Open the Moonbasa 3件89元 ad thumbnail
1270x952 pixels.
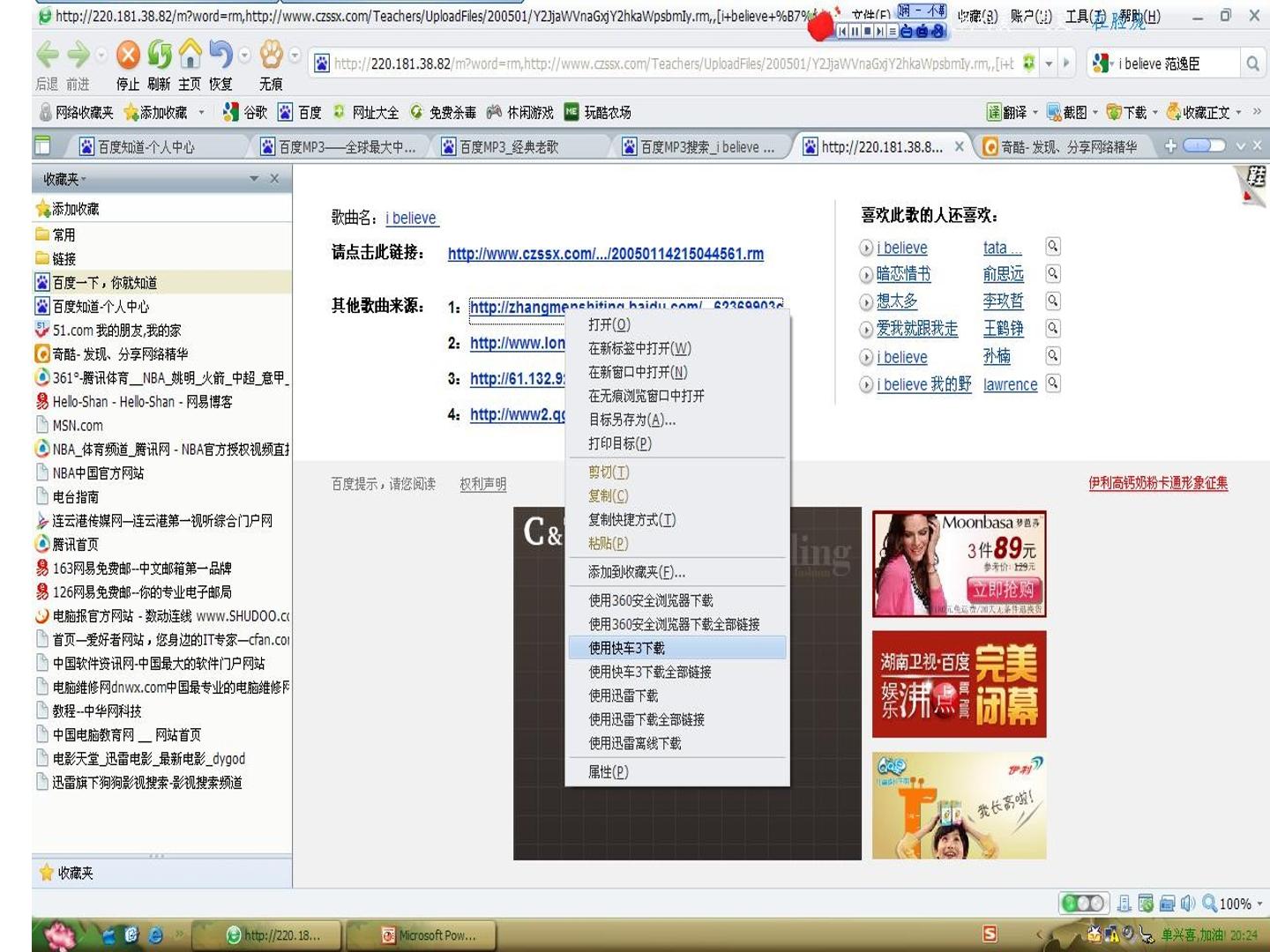coord(960,563)
